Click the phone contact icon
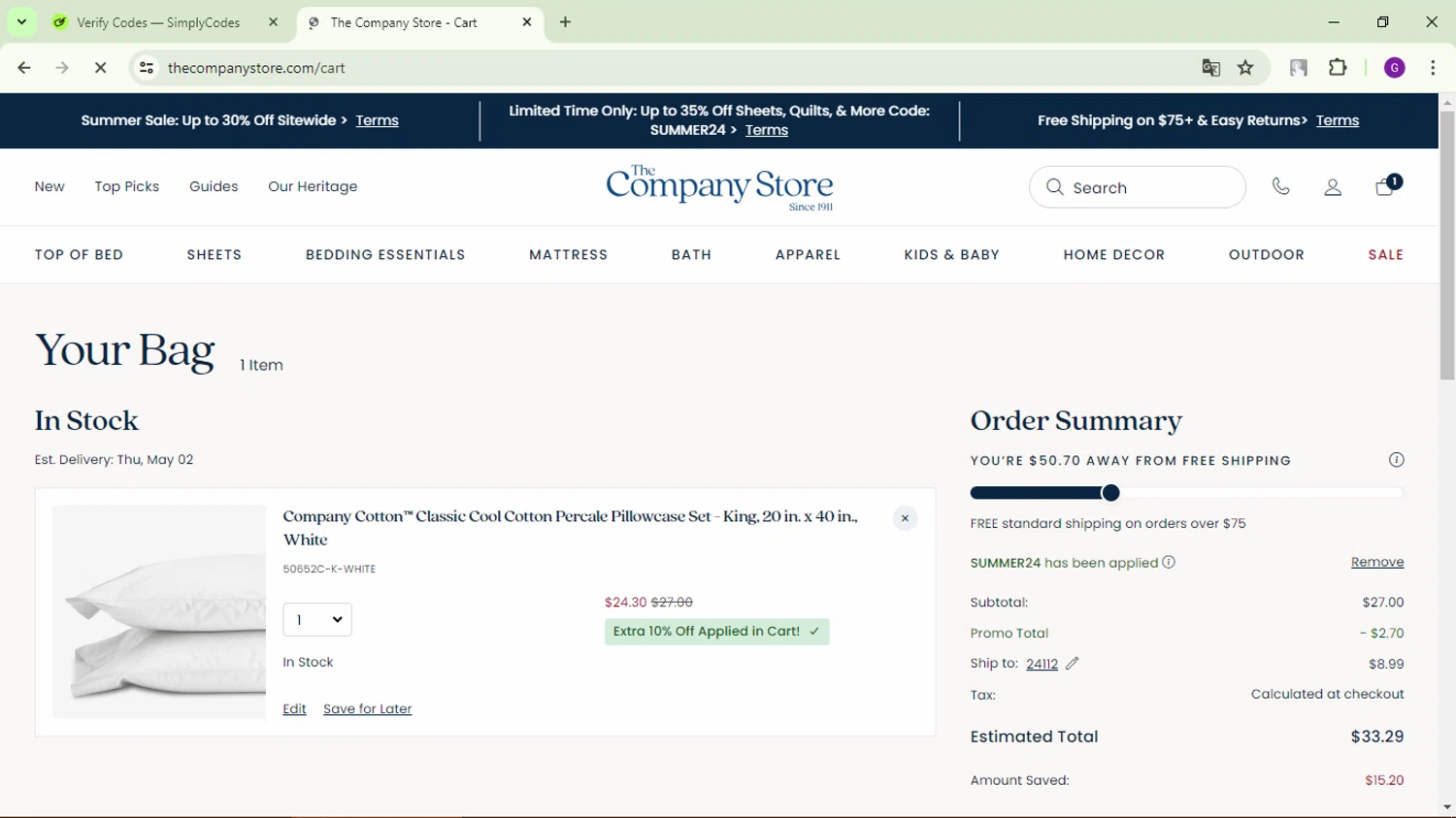The width and height of the screenshot is (1456, 818). (1281, 186)
